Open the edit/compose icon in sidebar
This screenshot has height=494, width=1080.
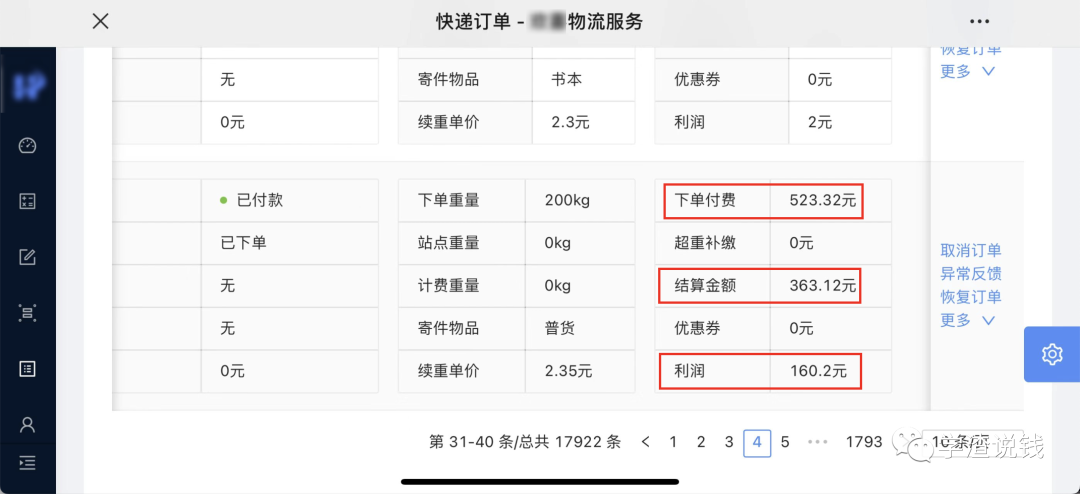coord(27,257)
